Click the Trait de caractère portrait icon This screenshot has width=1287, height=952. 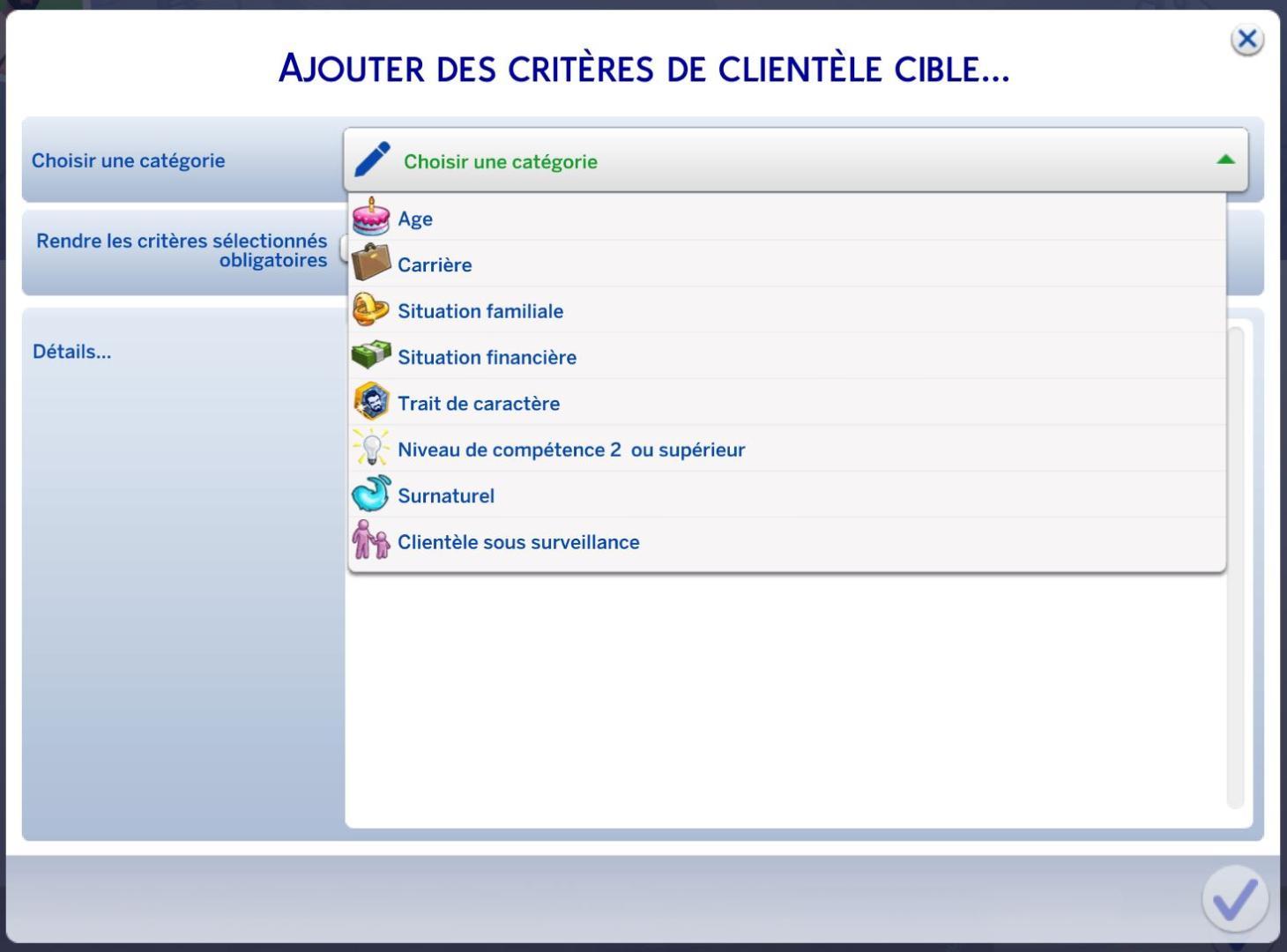pyautogui.click(x=371, y=403)
